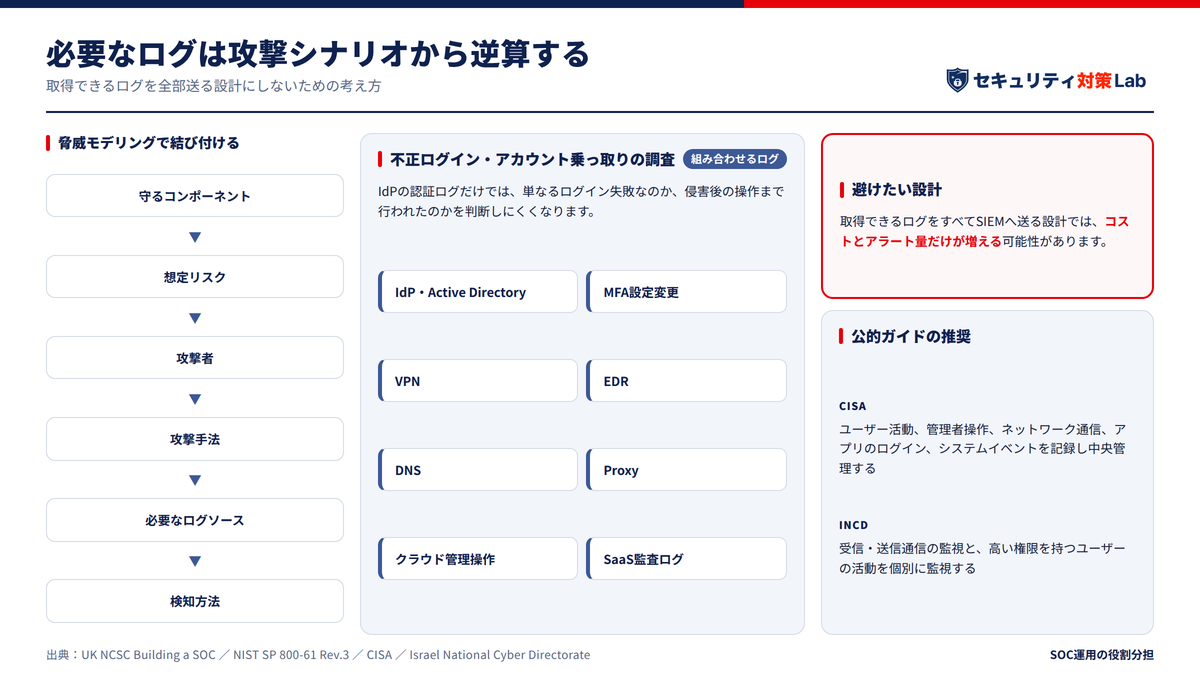Click the VPN log card
1200x675 pixels.
tap(478, 381)
